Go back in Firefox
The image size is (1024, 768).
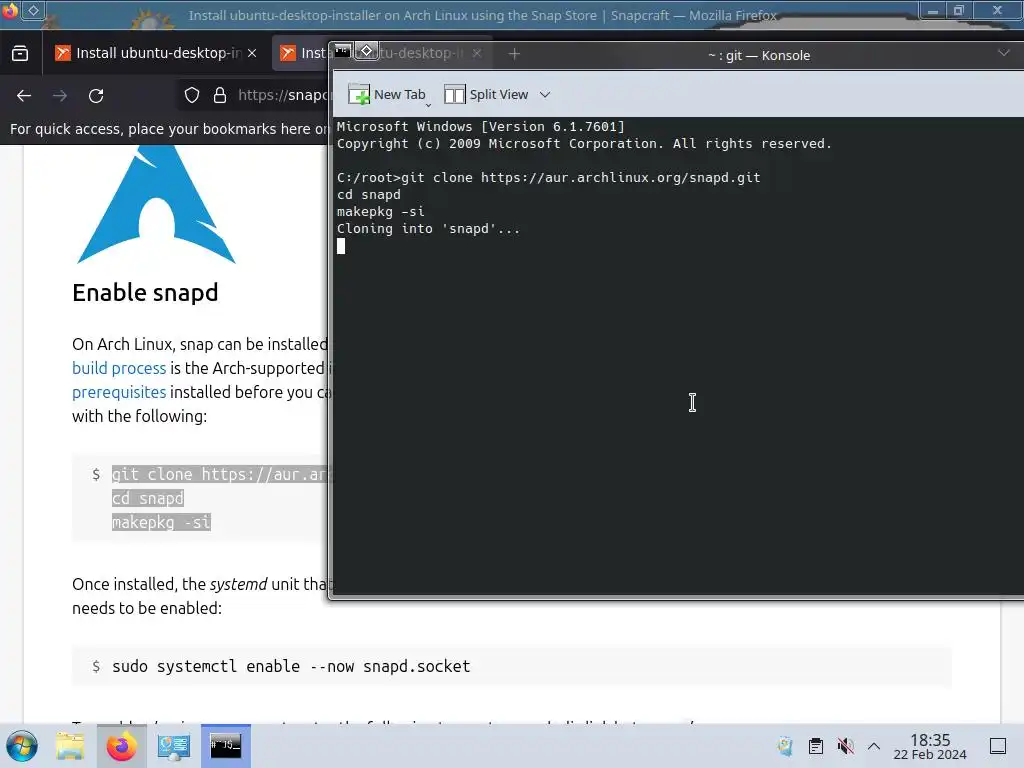coord(24,96)
